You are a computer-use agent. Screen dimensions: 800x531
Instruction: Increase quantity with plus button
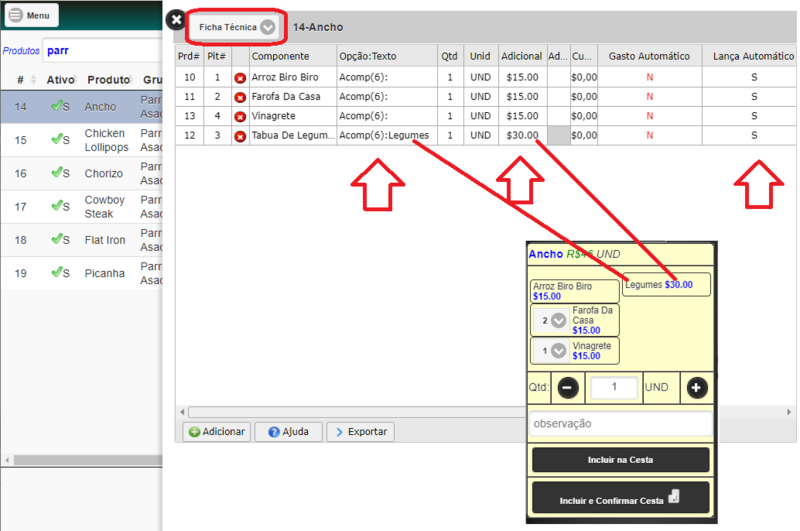point(696,388)
